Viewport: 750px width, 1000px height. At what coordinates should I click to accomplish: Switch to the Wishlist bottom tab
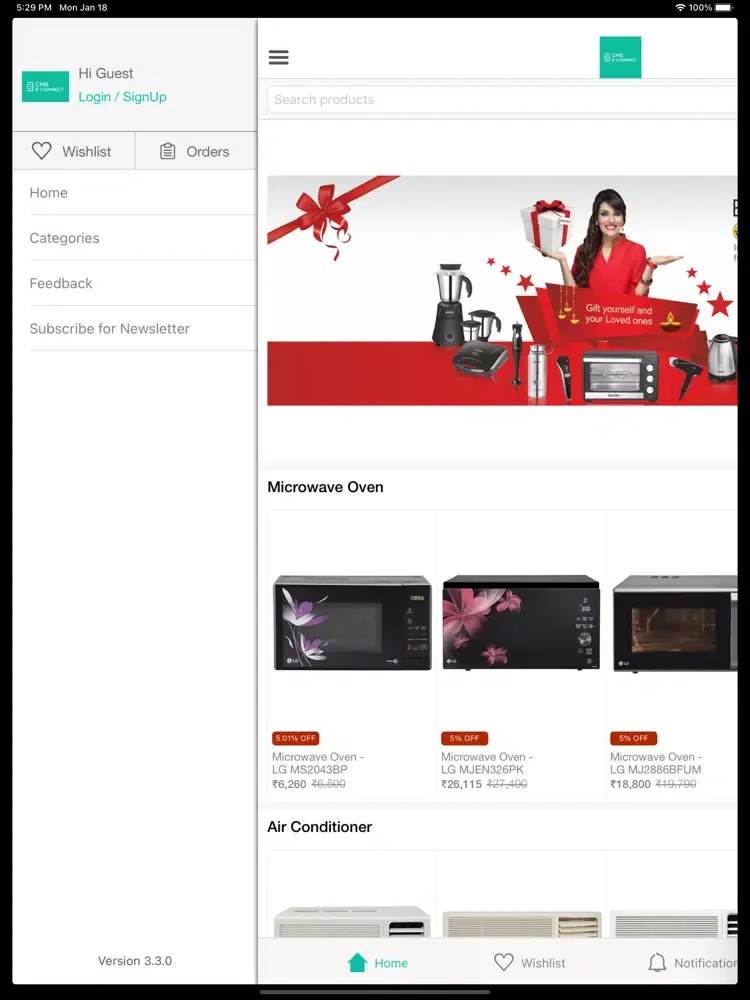point(529,962)
